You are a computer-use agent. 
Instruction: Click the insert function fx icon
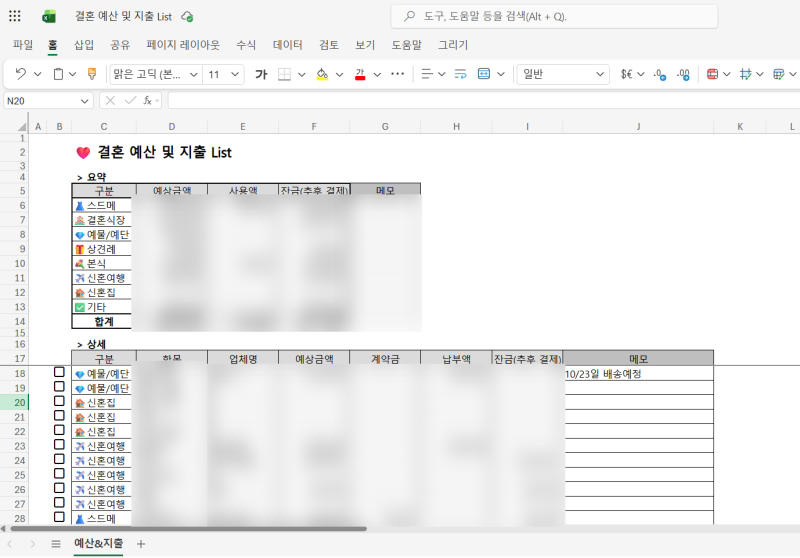pos(147,100)
